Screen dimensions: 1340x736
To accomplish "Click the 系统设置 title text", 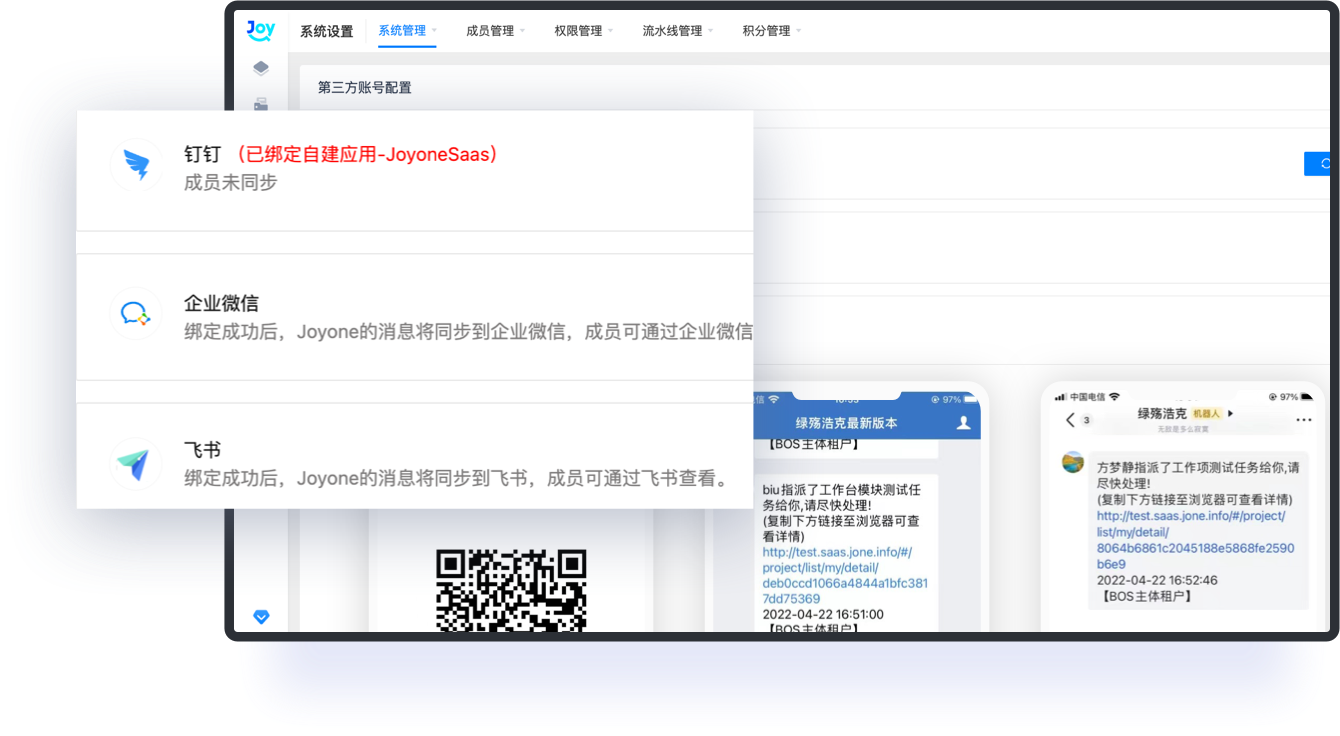I will [327, 31].
